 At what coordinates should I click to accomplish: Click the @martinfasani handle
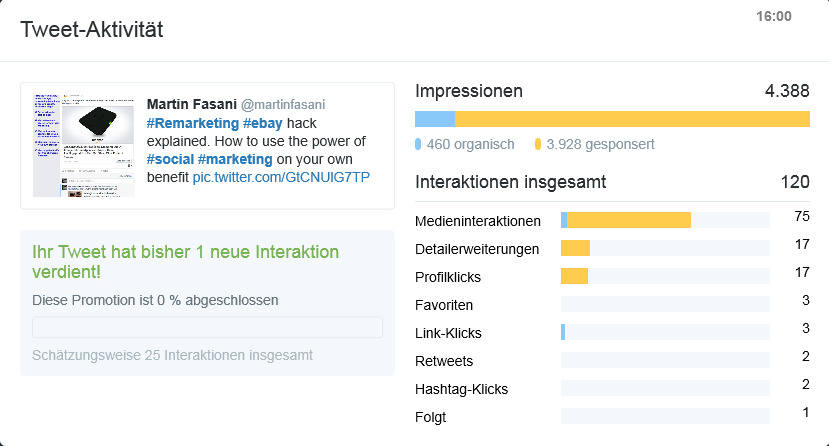pyautogui.click(x=283, y=104)
